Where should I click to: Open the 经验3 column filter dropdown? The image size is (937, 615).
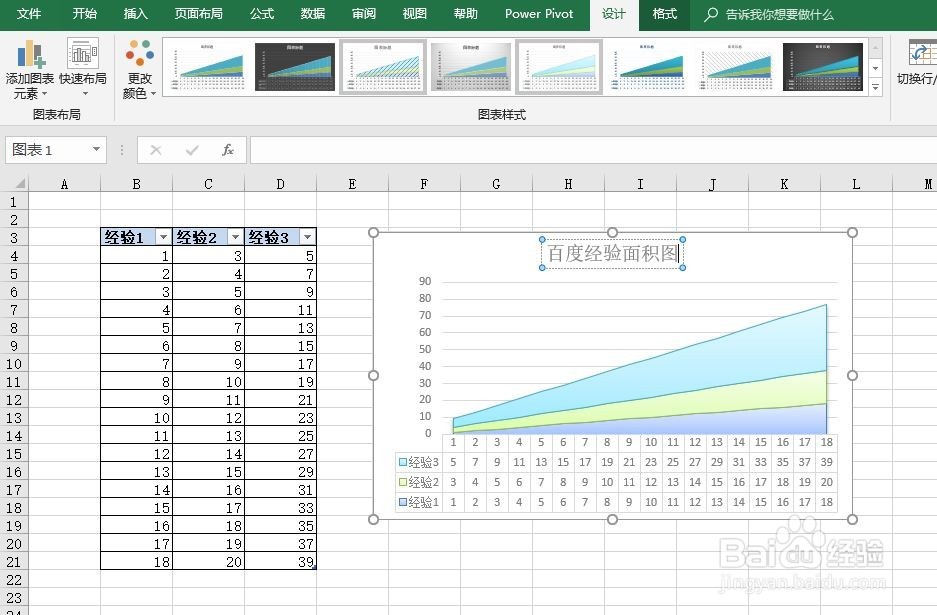[x=307, y=237]
